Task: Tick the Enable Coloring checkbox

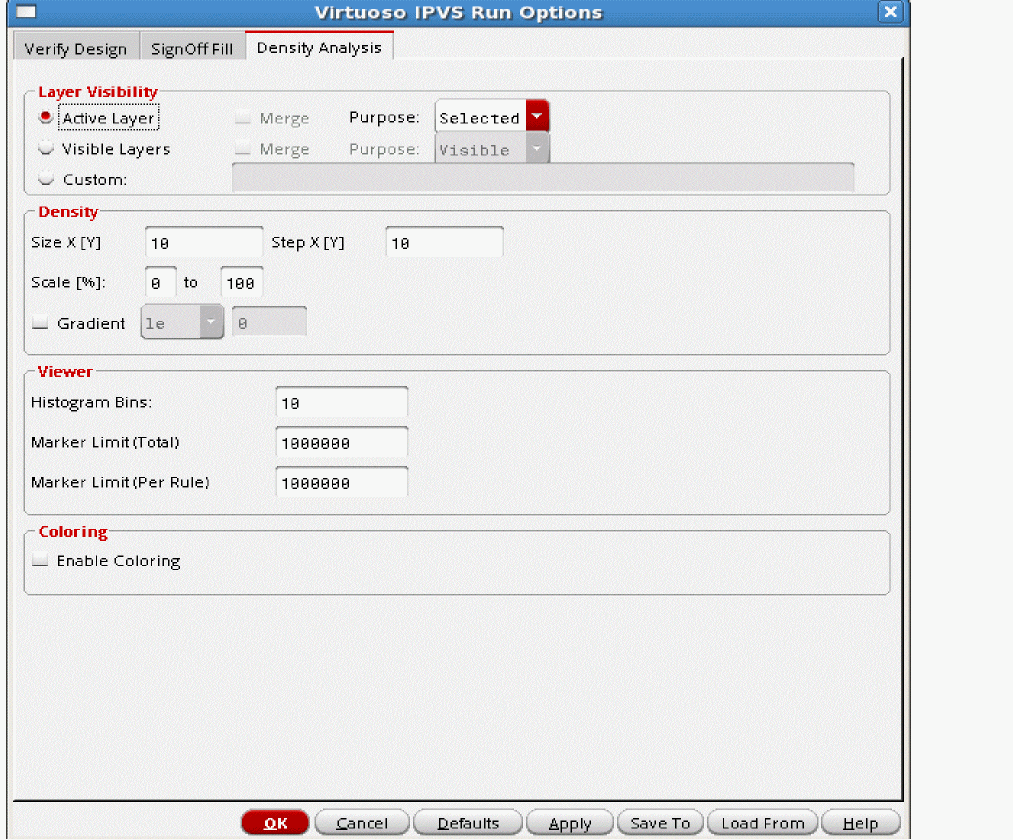Action: tap(41, 561)
